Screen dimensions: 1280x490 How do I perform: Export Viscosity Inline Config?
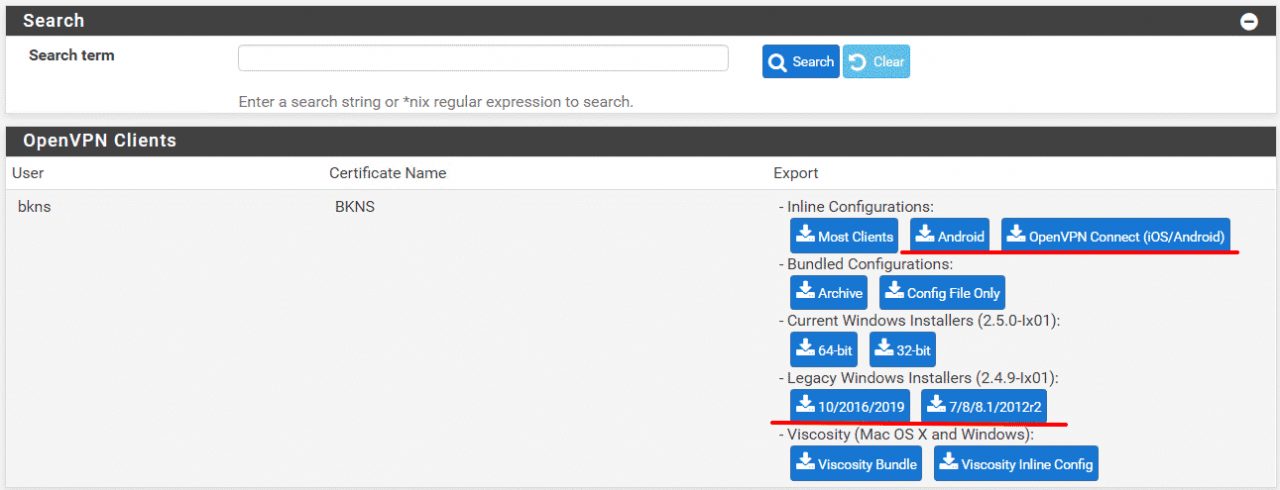tap(1016, 464)
